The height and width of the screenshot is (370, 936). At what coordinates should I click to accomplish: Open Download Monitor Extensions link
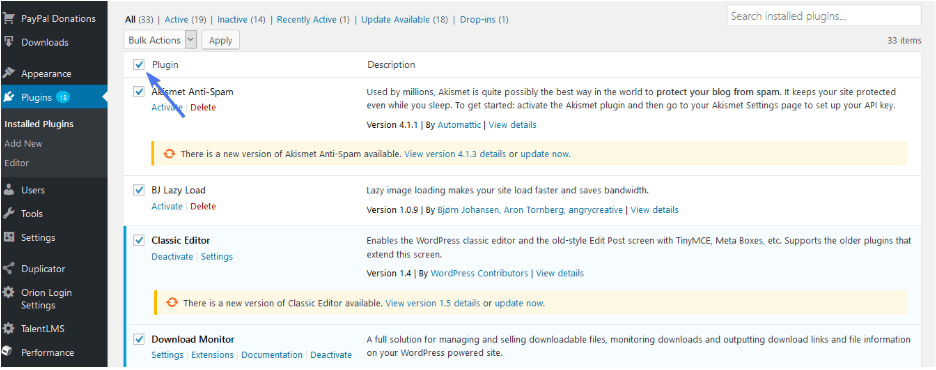pos(213,354)
